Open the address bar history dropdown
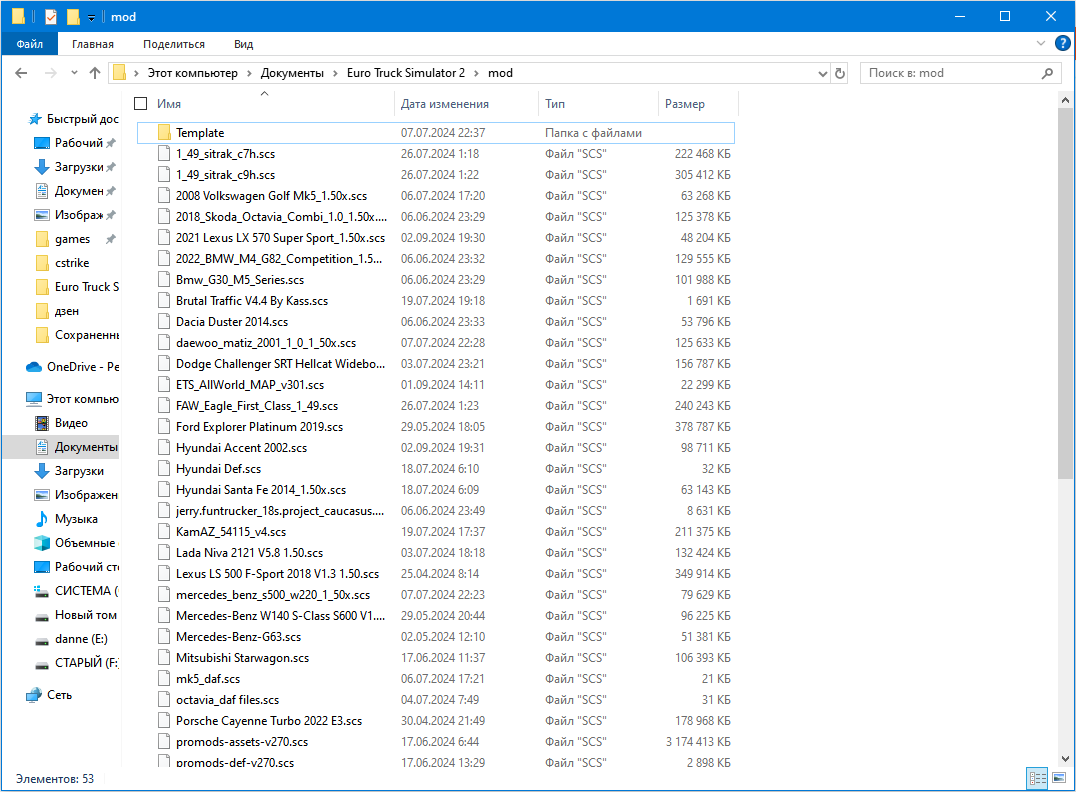1076x792 pixels. 823,73
